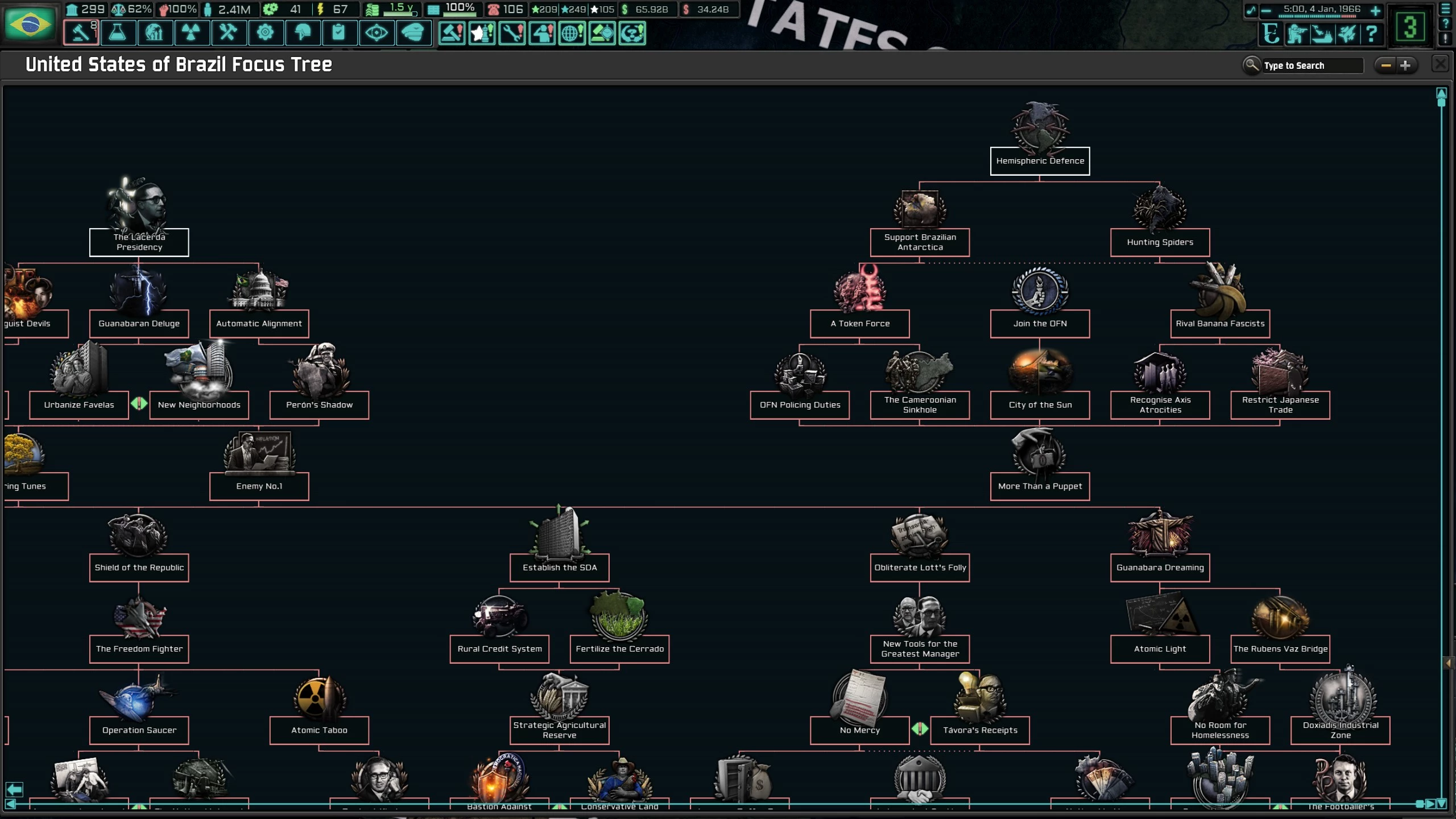
Task: Click the gavel decision alert icon
Action: (452, 33)
